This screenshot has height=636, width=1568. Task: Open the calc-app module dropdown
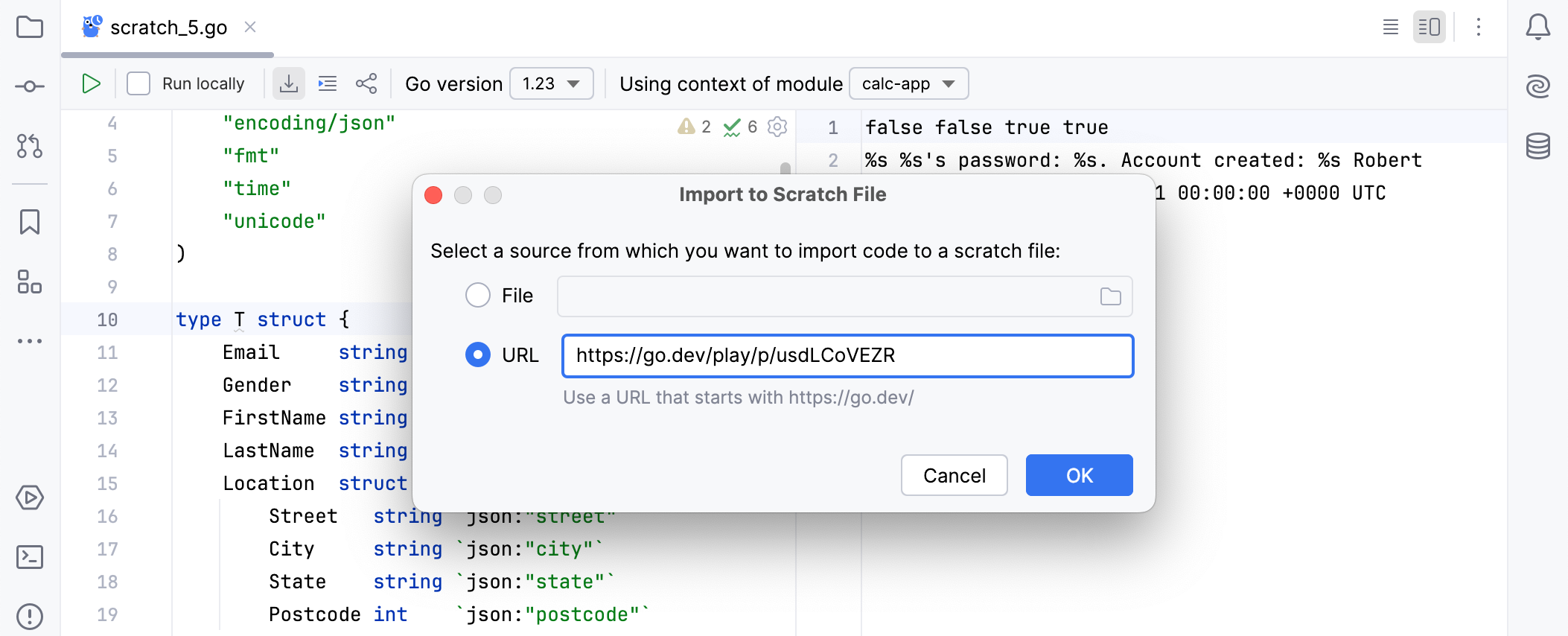909,83
